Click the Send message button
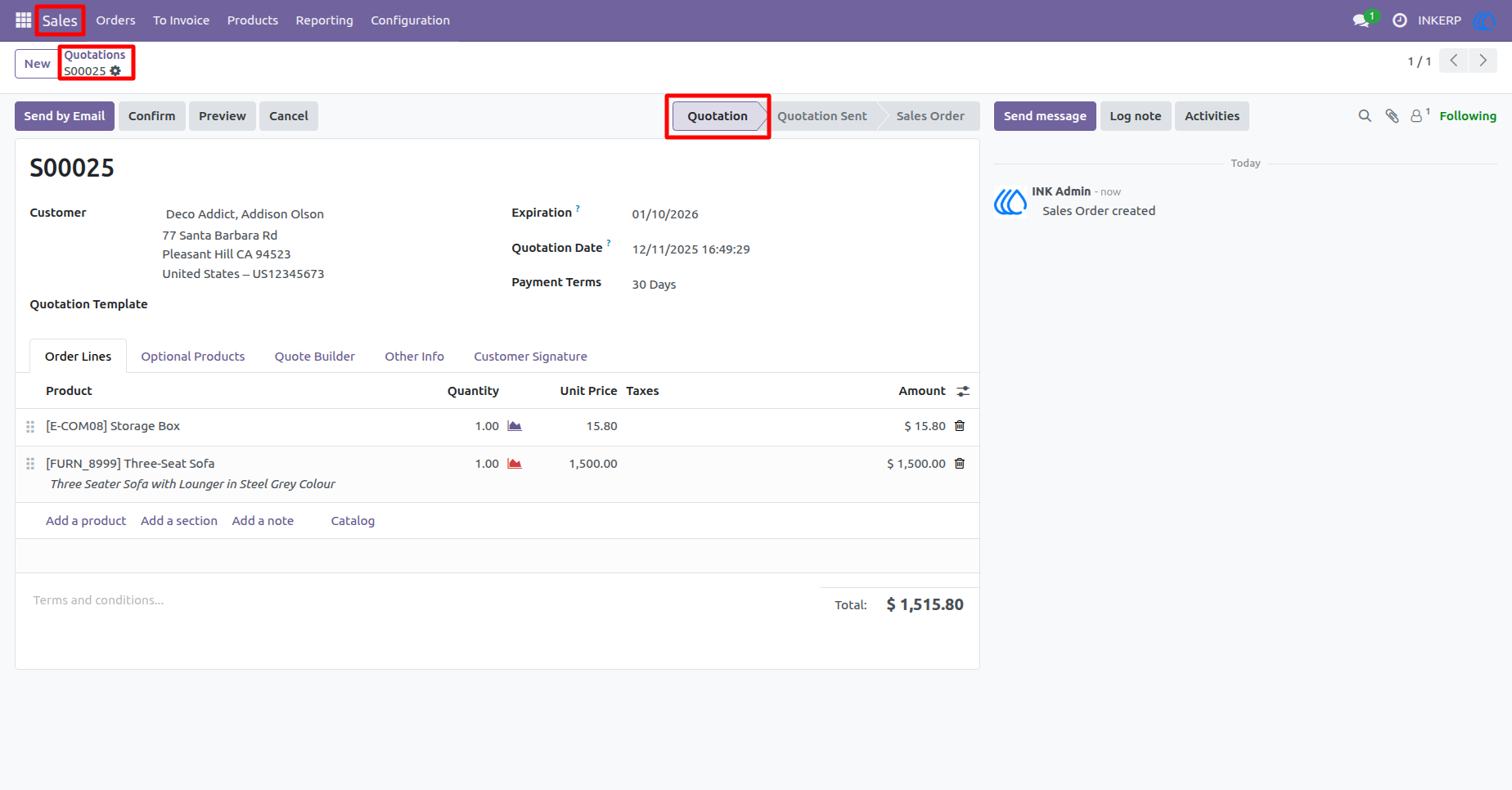Image resolution: width=1512 pixels, height=790 pixels. point(1045,116)
